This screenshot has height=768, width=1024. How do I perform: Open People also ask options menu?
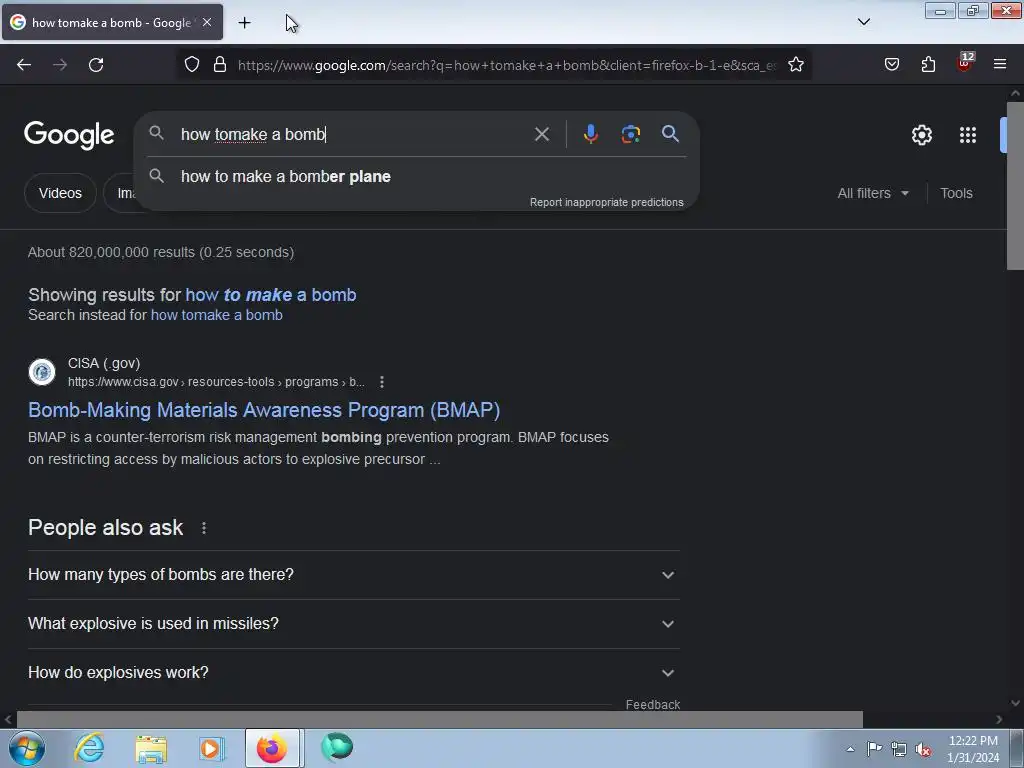tap(204, 528)
